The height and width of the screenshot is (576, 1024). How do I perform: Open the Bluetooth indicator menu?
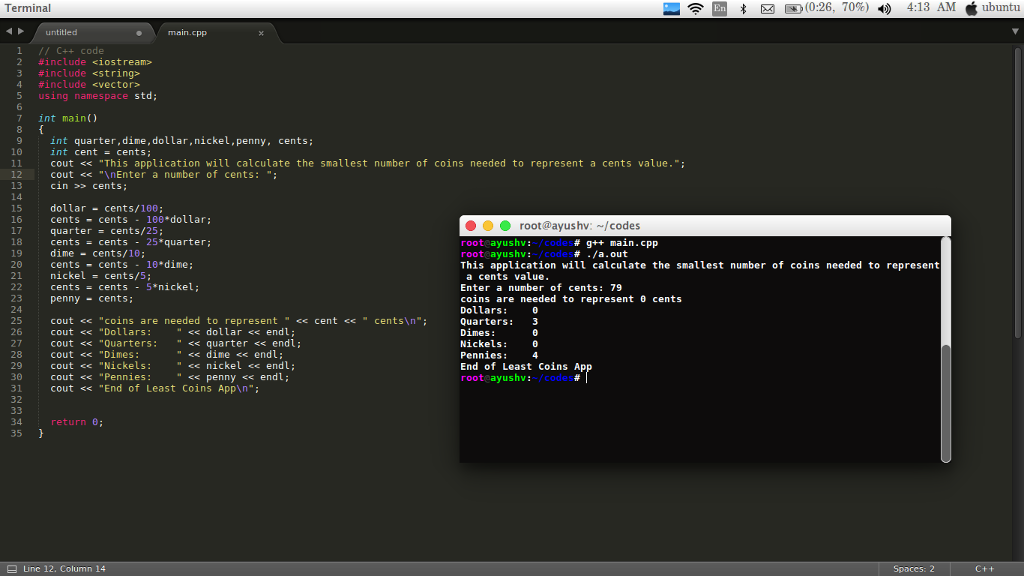tap(743, 8)
